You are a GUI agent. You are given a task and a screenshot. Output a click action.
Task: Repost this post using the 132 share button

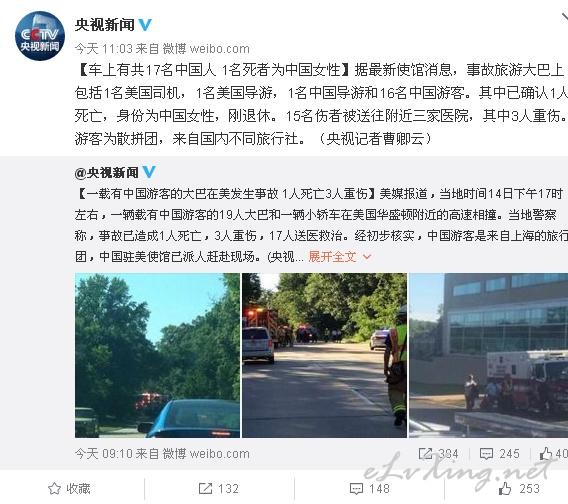click(x=219, y=489)
